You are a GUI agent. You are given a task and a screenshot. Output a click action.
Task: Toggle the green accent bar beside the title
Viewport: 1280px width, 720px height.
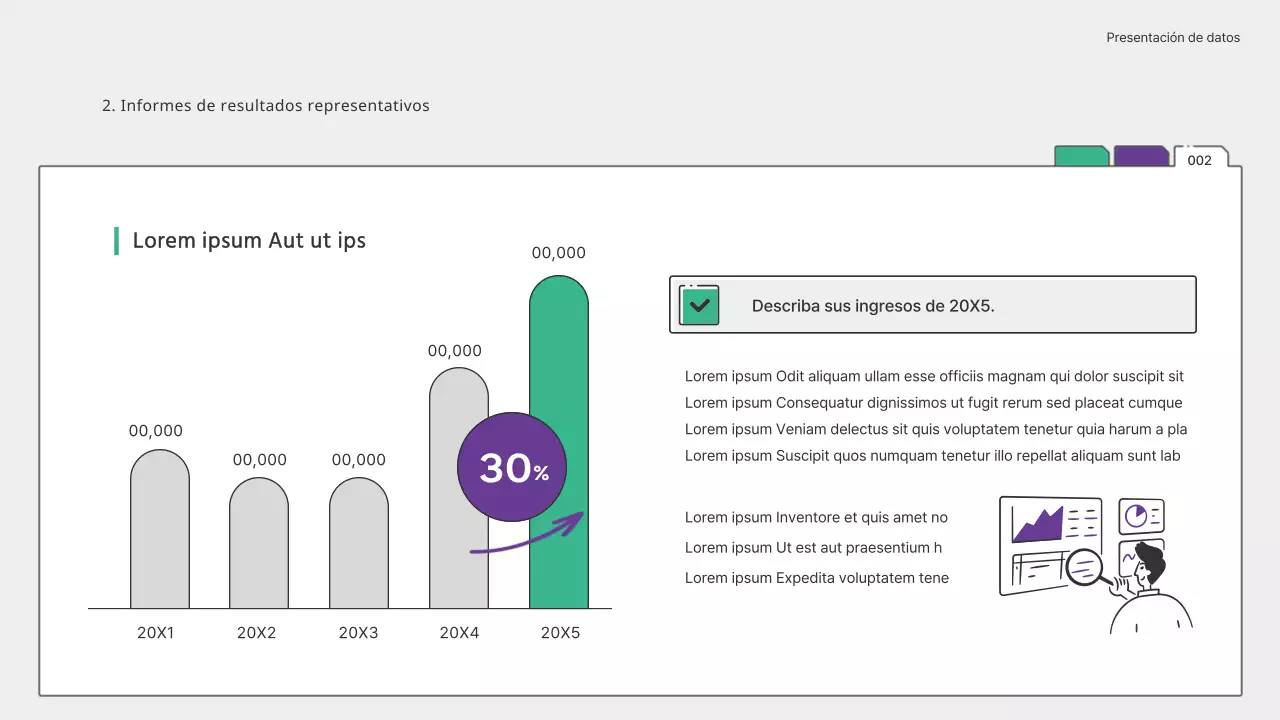(x=117, y=240)
